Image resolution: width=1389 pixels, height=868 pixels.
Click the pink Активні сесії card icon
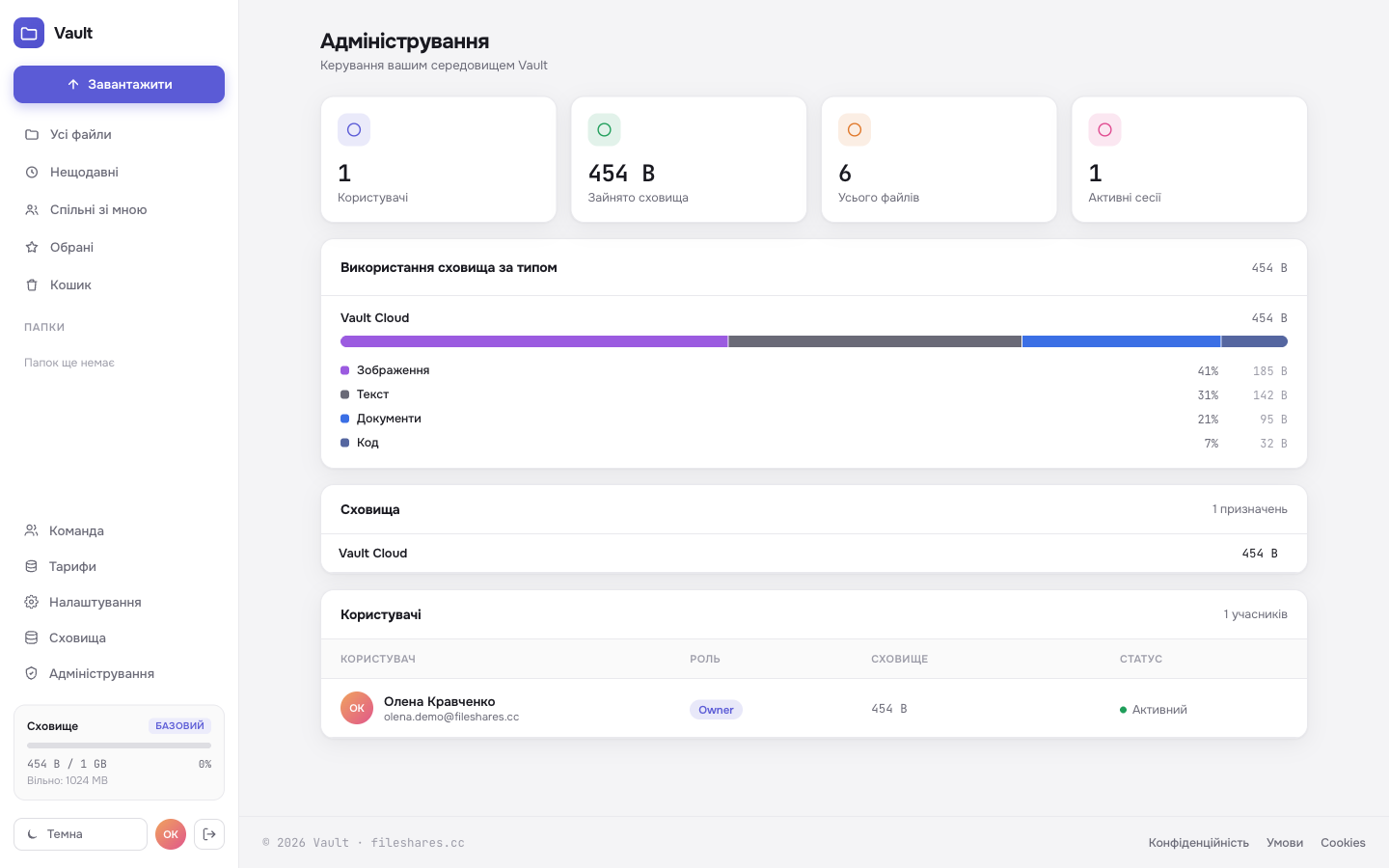(x=1105, y=129)
